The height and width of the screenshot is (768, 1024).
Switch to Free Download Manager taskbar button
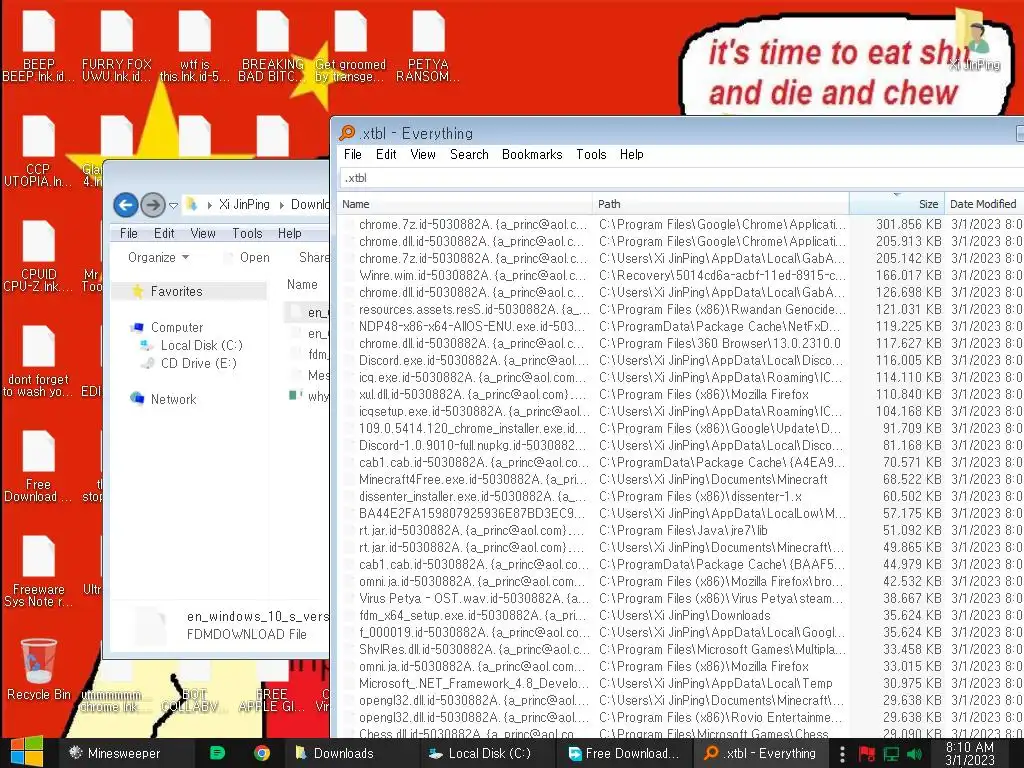click(624, 753)
